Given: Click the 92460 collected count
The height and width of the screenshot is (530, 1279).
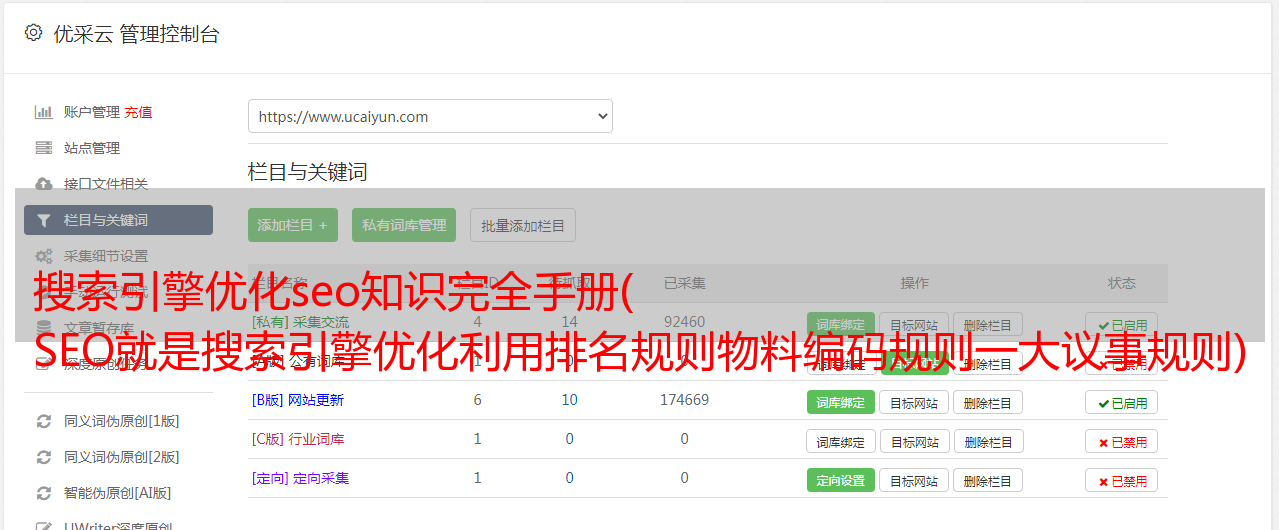Looking at the screenshot, I should pyautogui.click(x=685, y=322).
